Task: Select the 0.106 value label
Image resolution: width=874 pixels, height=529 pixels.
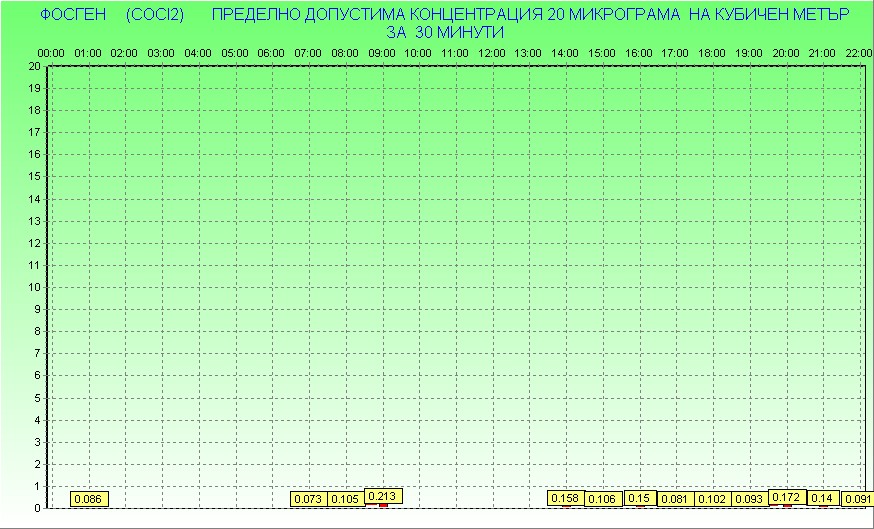Action: coord(602,499)
